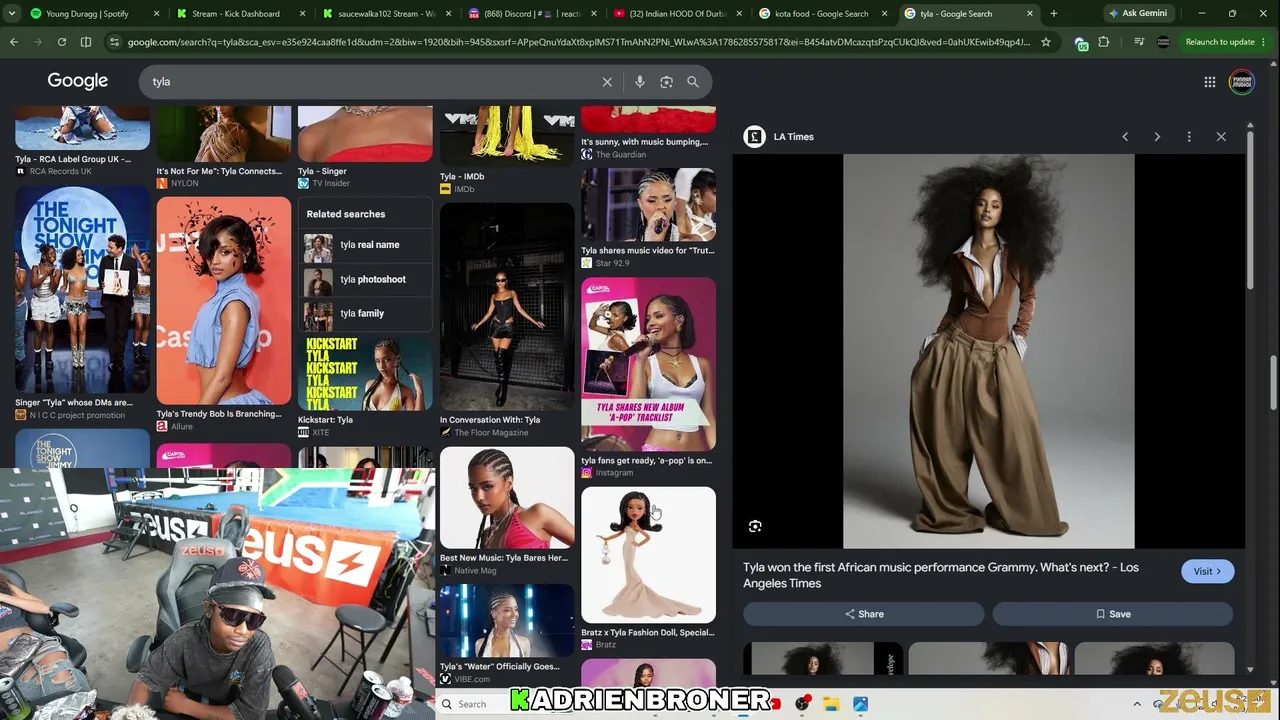The height and width of the screenshot is (720, 1280).
Task: Open a new browser tab
Action: click(x=1054, y=14)
